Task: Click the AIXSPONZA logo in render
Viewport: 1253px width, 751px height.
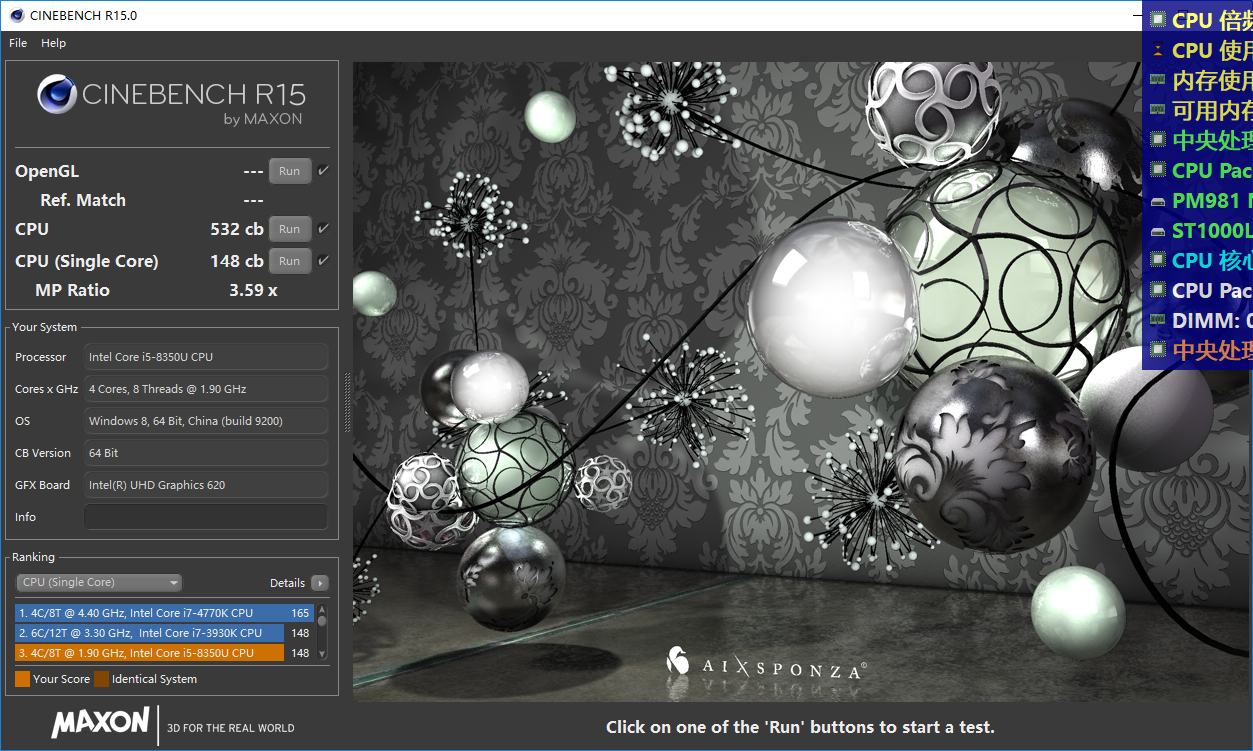Action: tap(766, 665)
